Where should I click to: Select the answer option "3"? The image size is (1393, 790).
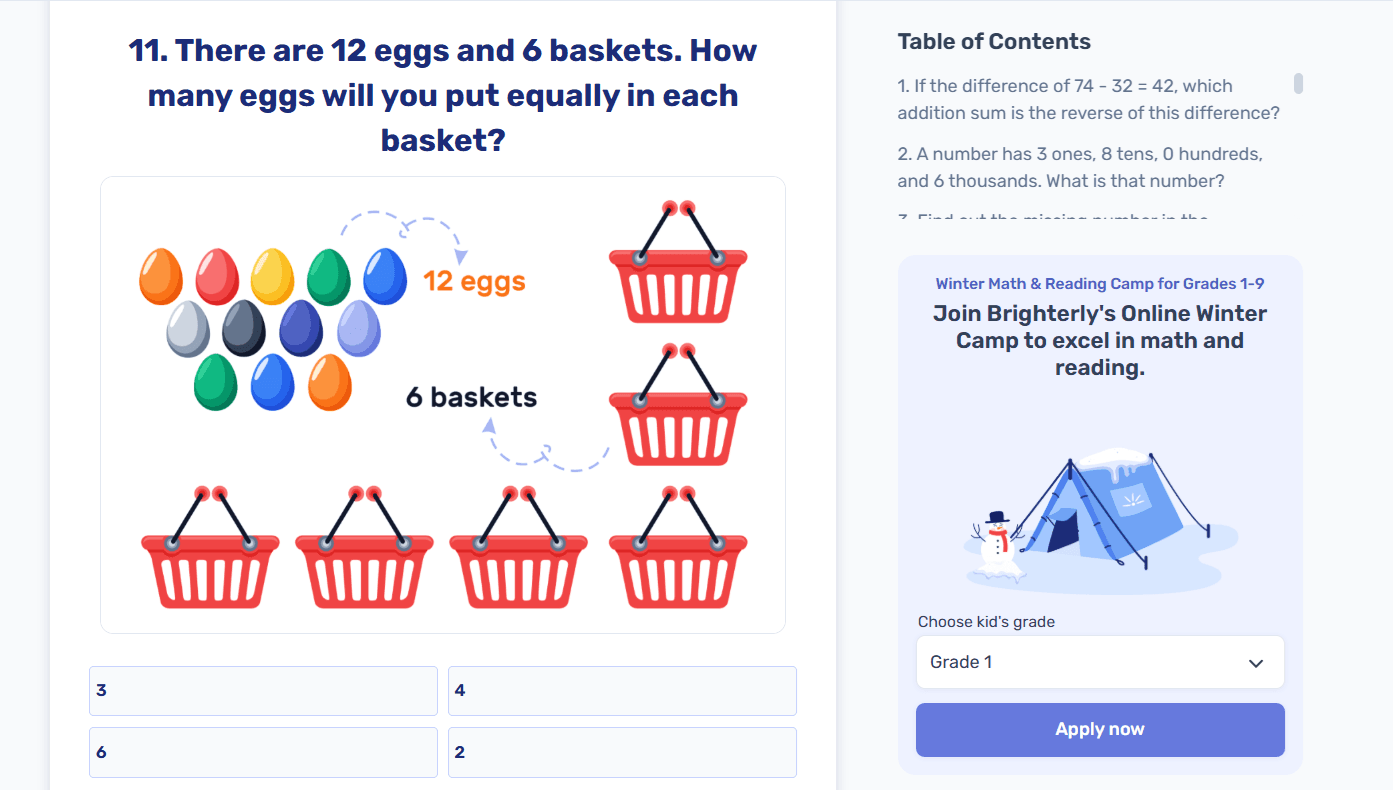(262, 690)
